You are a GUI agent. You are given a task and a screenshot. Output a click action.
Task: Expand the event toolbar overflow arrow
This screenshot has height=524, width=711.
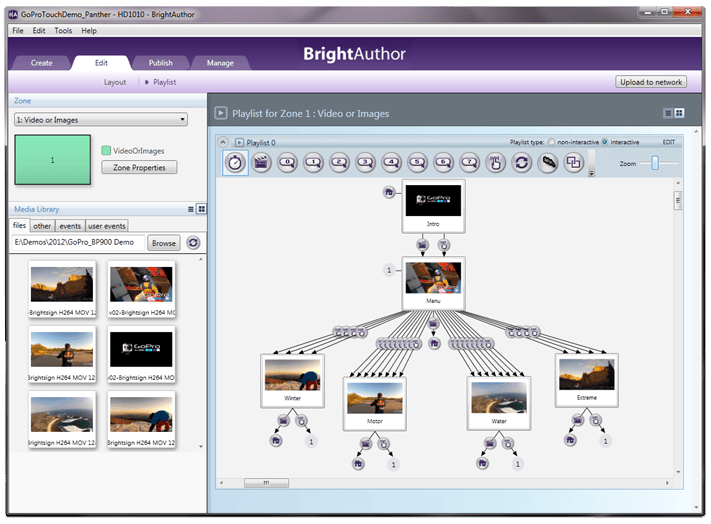point(592,172)
